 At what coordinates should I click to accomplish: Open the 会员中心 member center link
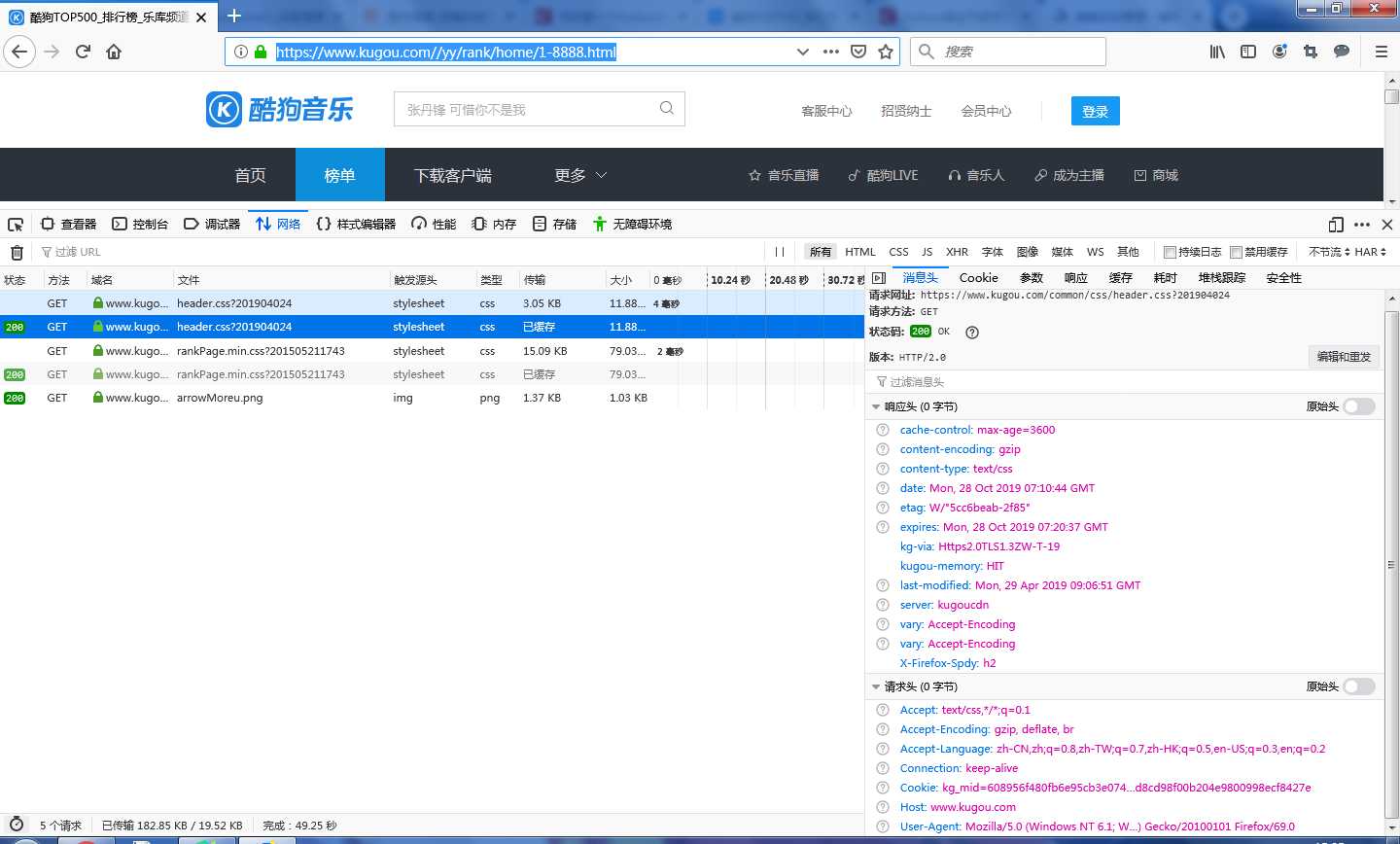(986, 111)
